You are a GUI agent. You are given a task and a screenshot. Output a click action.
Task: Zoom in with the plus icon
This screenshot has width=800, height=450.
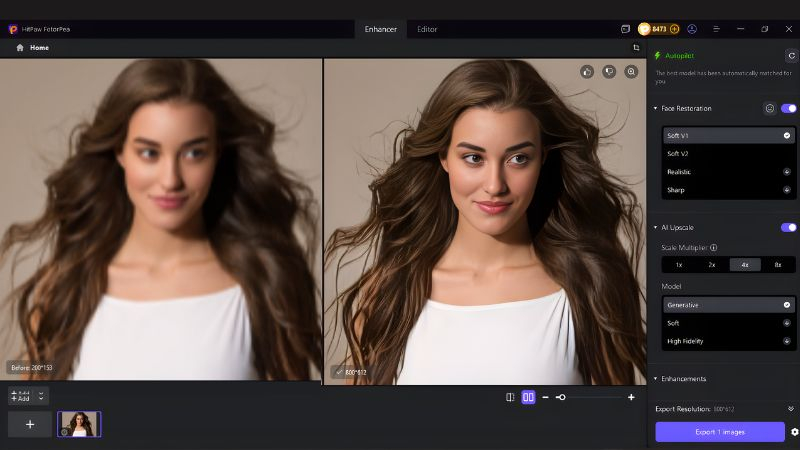631,397
